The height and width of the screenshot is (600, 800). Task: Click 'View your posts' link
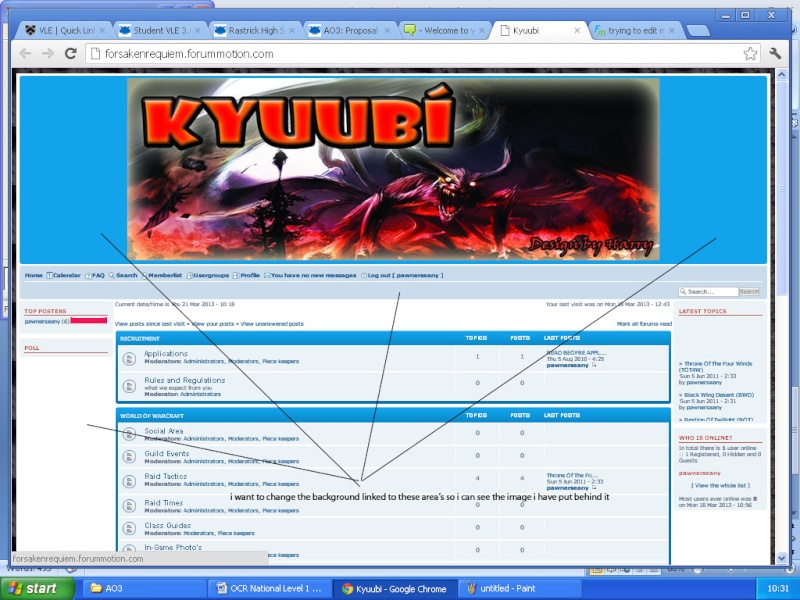(x=213, y=324)
